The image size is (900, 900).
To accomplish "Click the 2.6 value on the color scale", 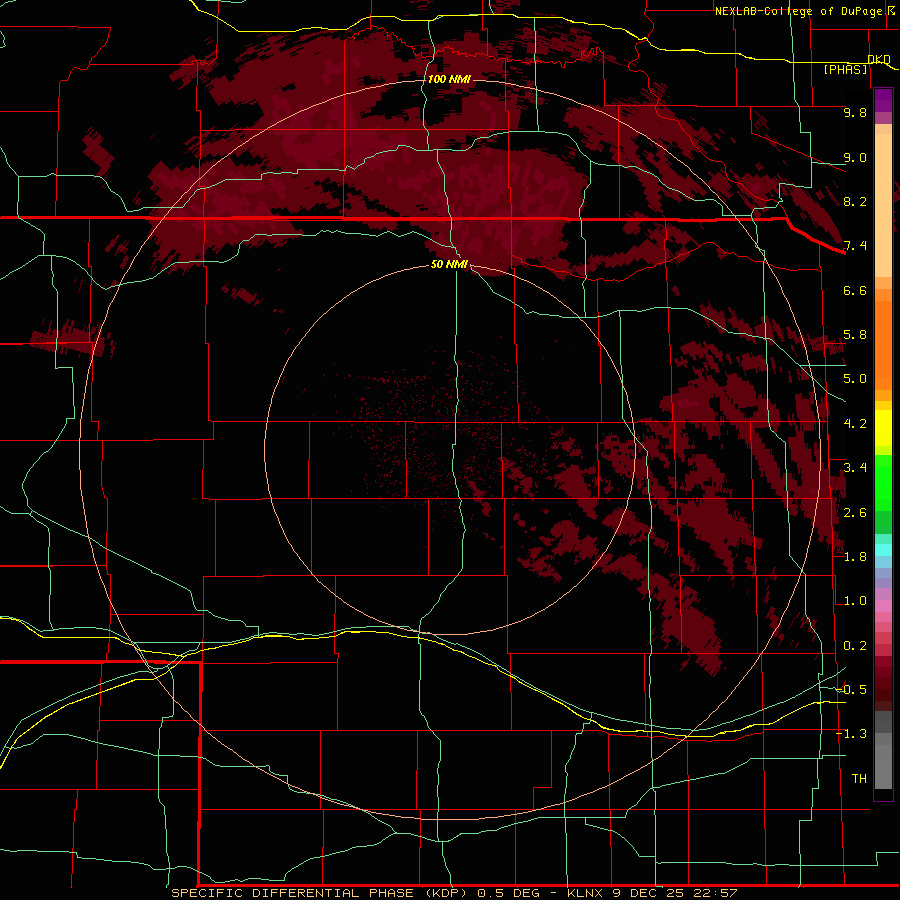I will 855,513.
